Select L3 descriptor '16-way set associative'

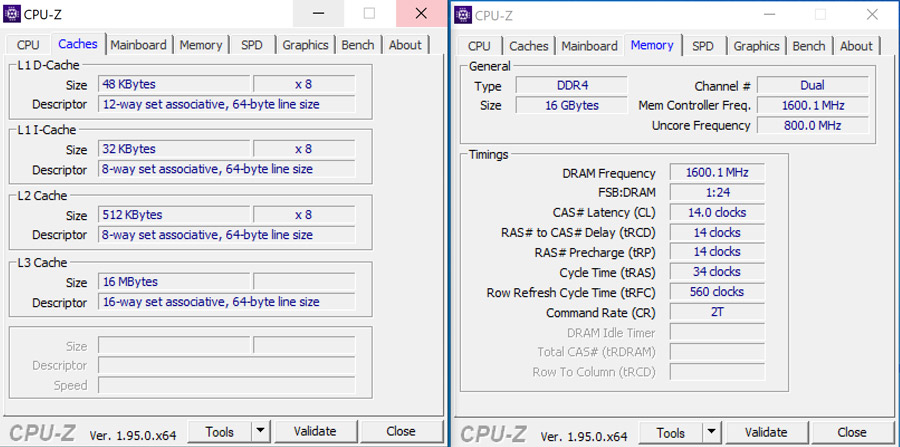(x=227, y=302)
